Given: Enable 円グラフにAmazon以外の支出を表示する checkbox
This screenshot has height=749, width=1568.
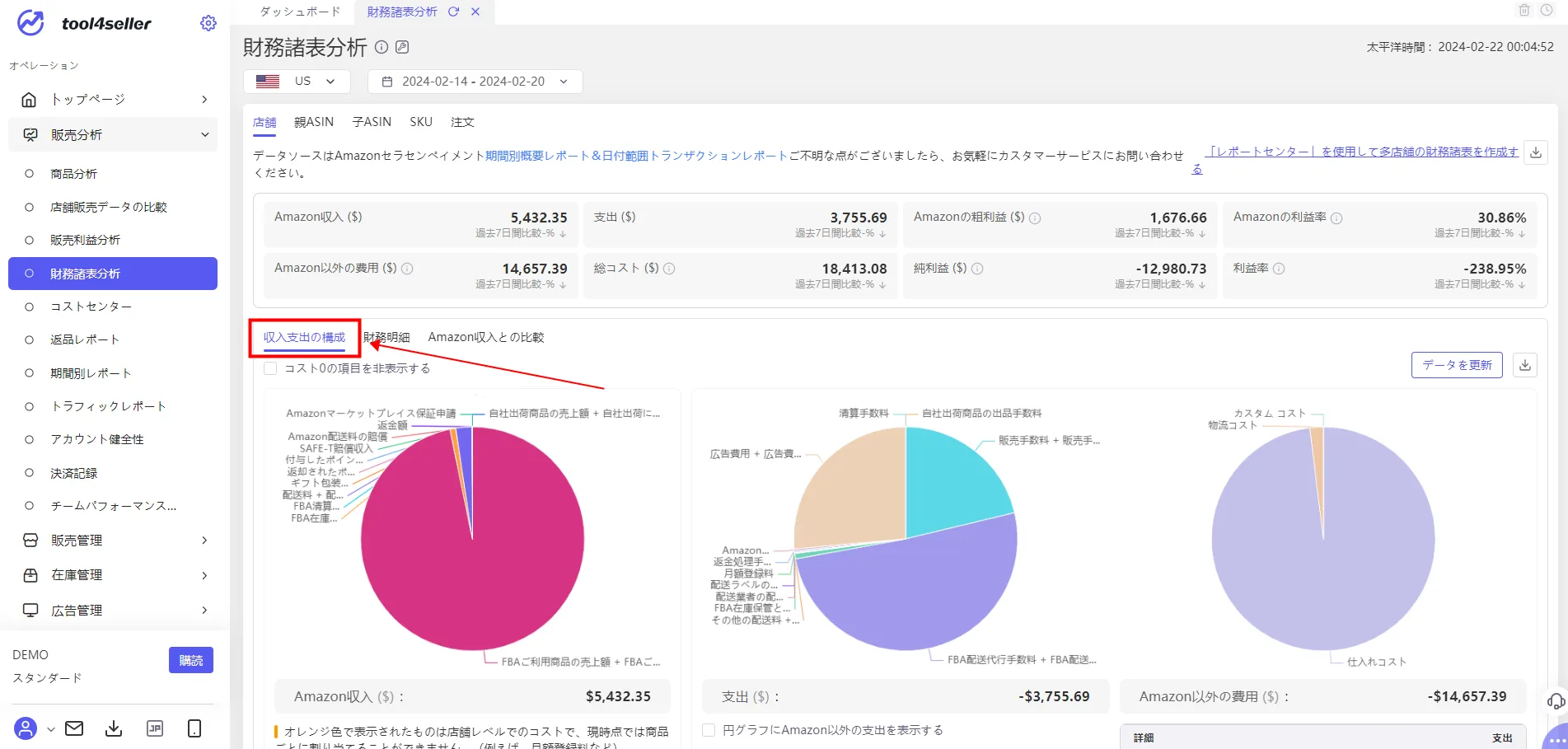Looking at the screenshot, I should [x=709, y=730].
